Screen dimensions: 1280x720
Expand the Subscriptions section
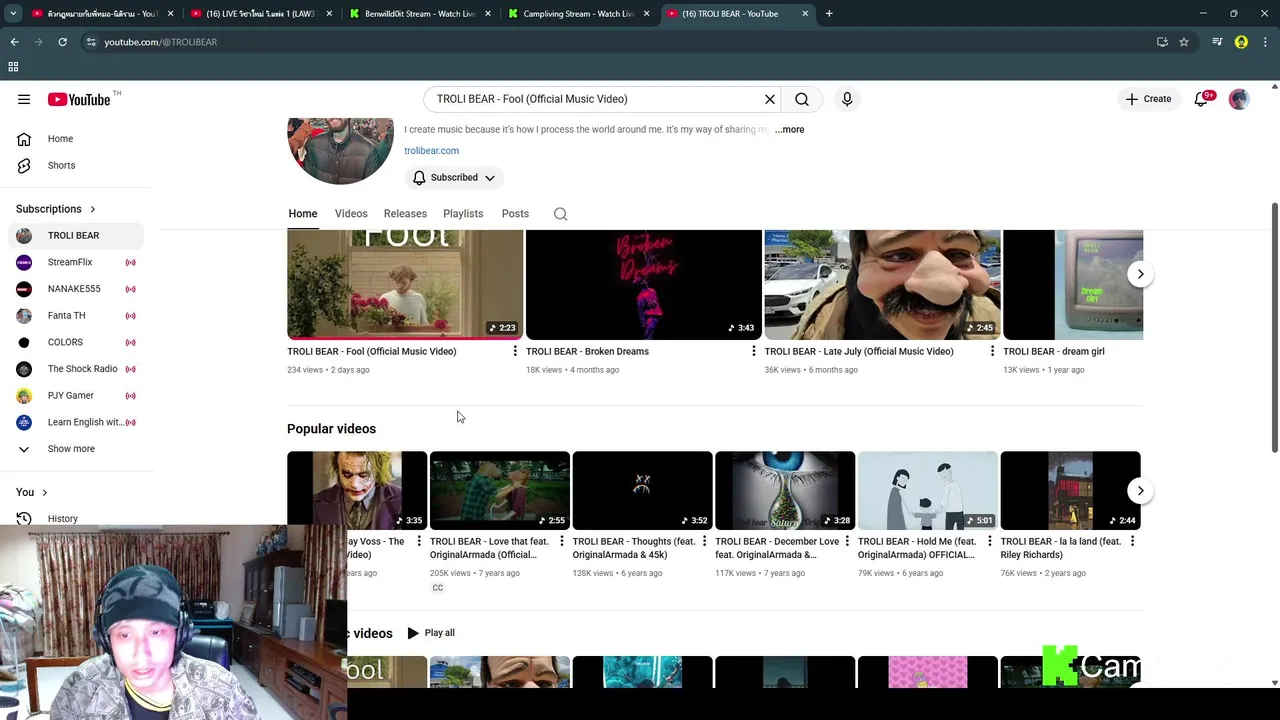point(56,209)
